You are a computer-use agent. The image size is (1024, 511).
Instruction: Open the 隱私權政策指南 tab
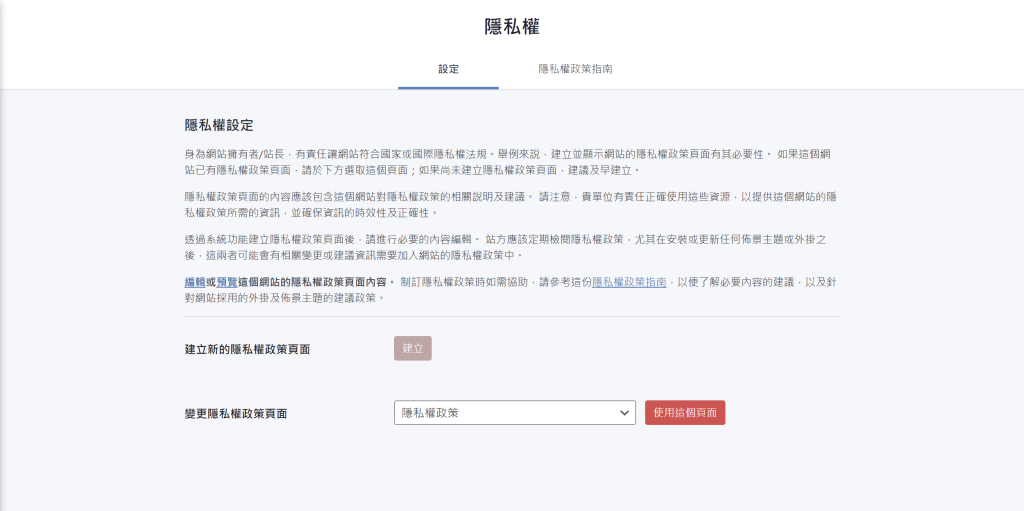point(575,69)
